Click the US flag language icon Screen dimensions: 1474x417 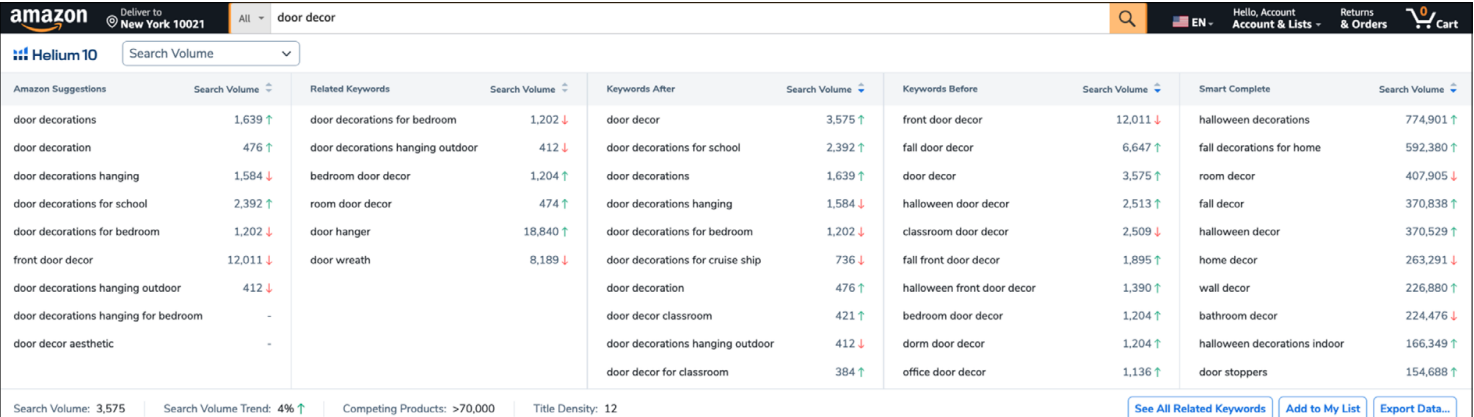tap(1181, 22)
